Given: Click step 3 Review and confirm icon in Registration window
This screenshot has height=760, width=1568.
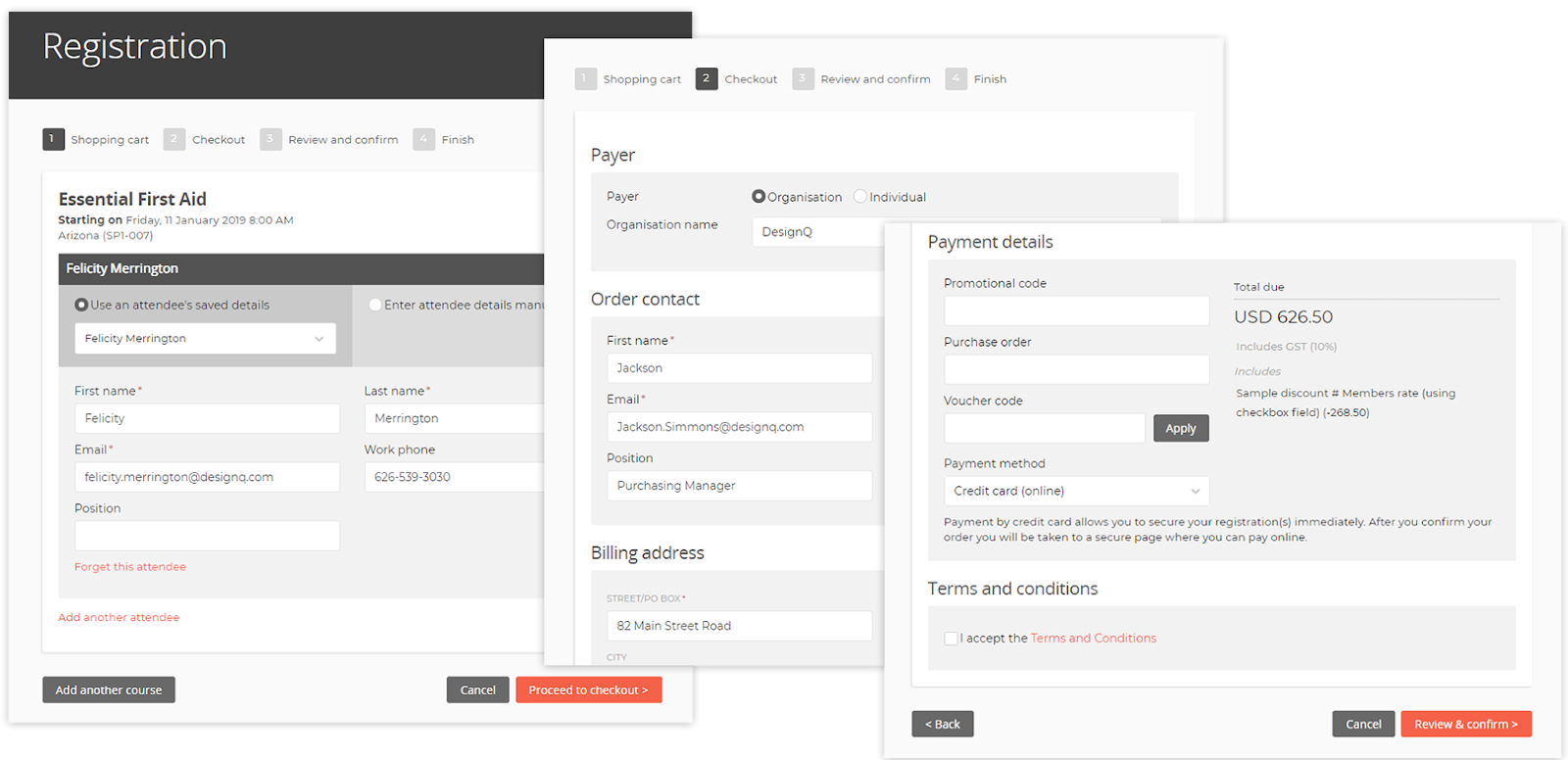Looking at the screenshot, I should click(270, 139).
